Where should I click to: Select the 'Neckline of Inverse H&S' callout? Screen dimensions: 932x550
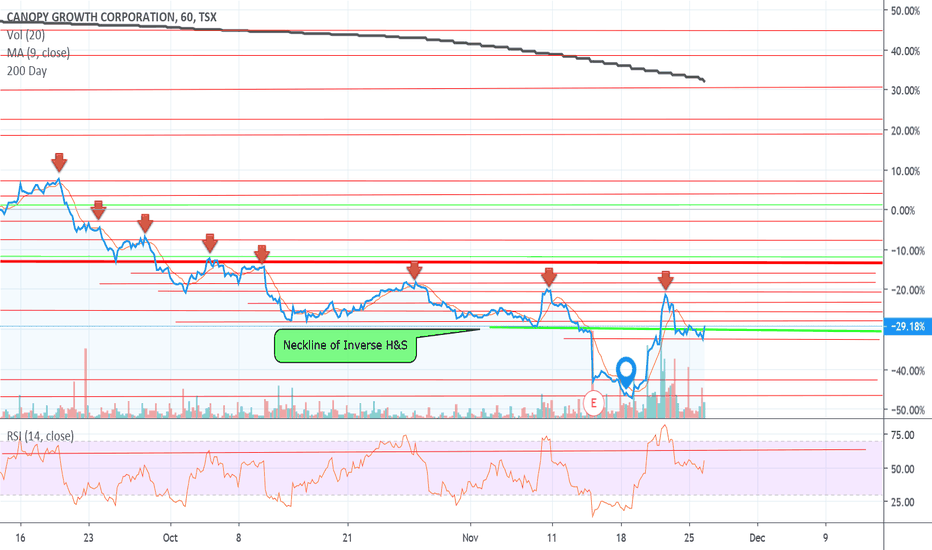click(x=345, y=345)
